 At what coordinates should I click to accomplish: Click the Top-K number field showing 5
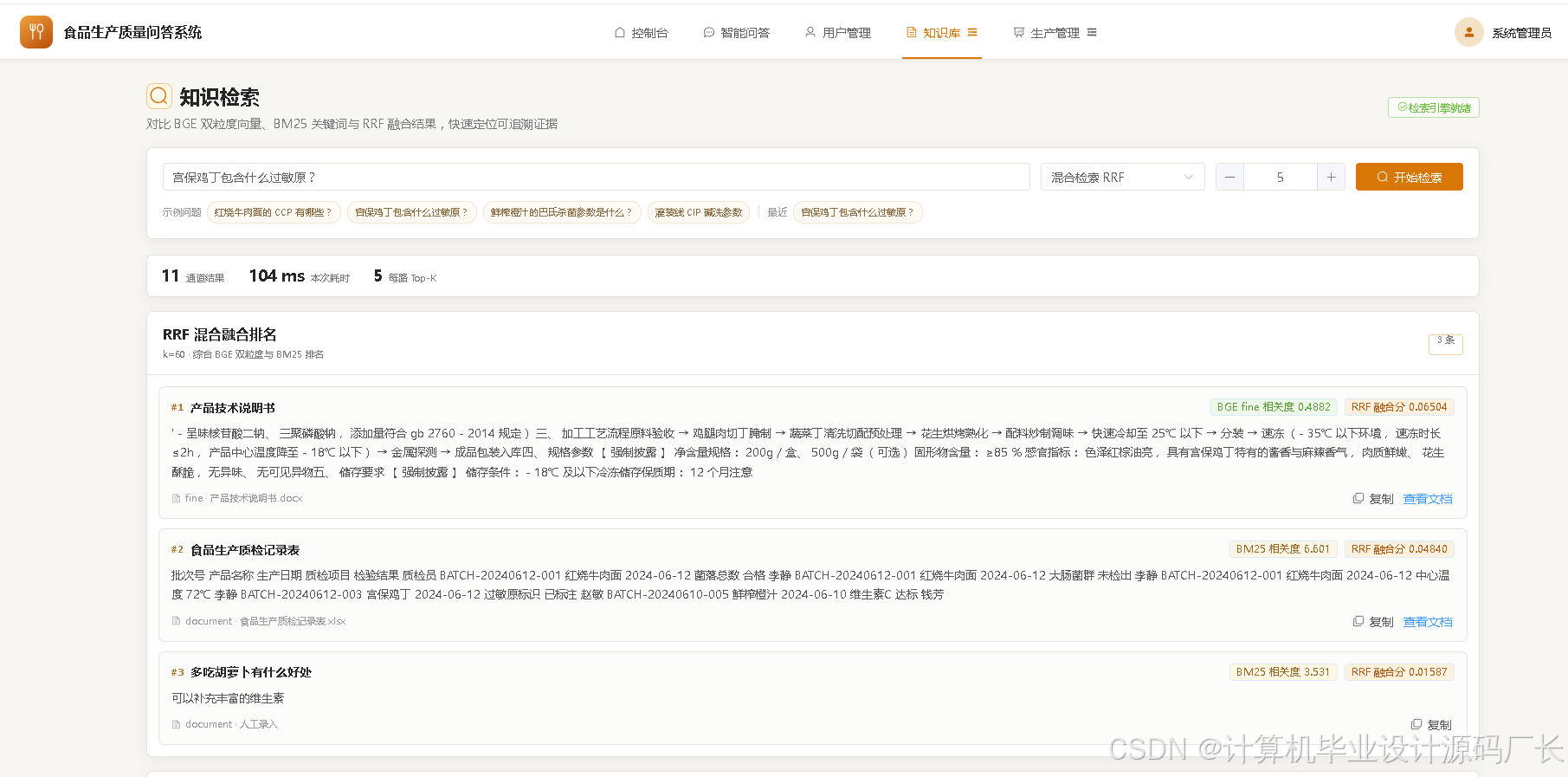1281,177
